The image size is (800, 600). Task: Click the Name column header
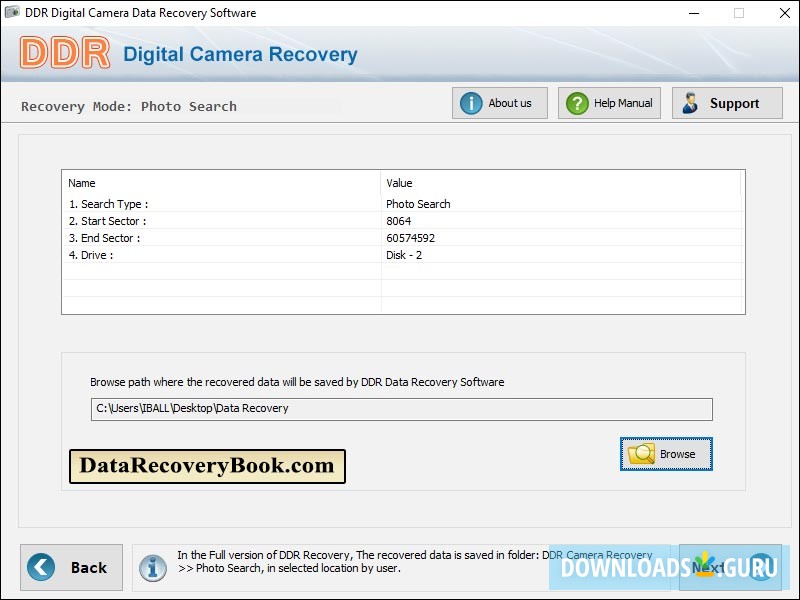[x=221, y=183]
